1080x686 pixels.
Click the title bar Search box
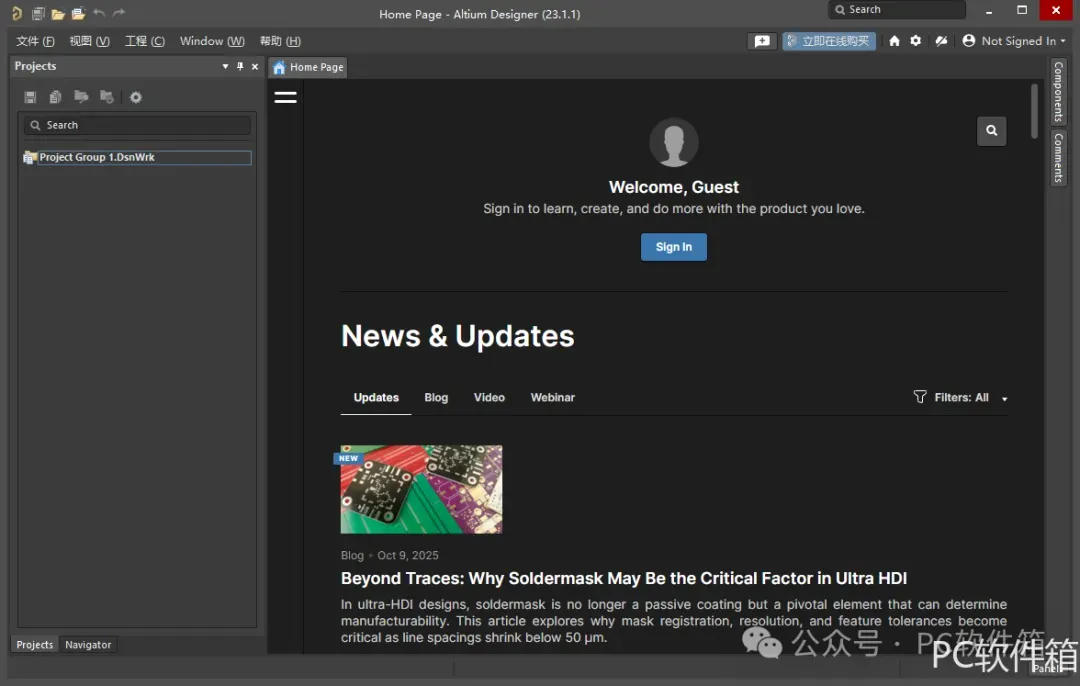click(x=896, y=10)
